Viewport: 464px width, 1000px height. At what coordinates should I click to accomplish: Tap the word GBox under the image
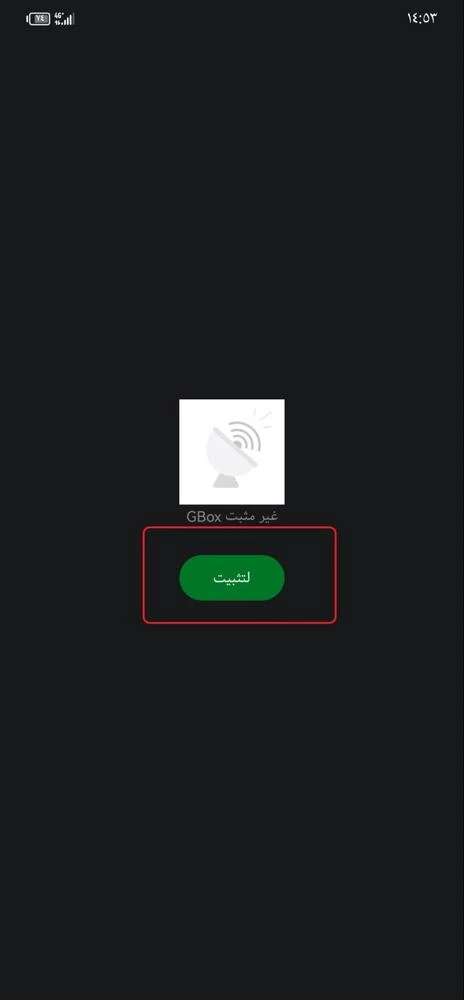[203, 517]
